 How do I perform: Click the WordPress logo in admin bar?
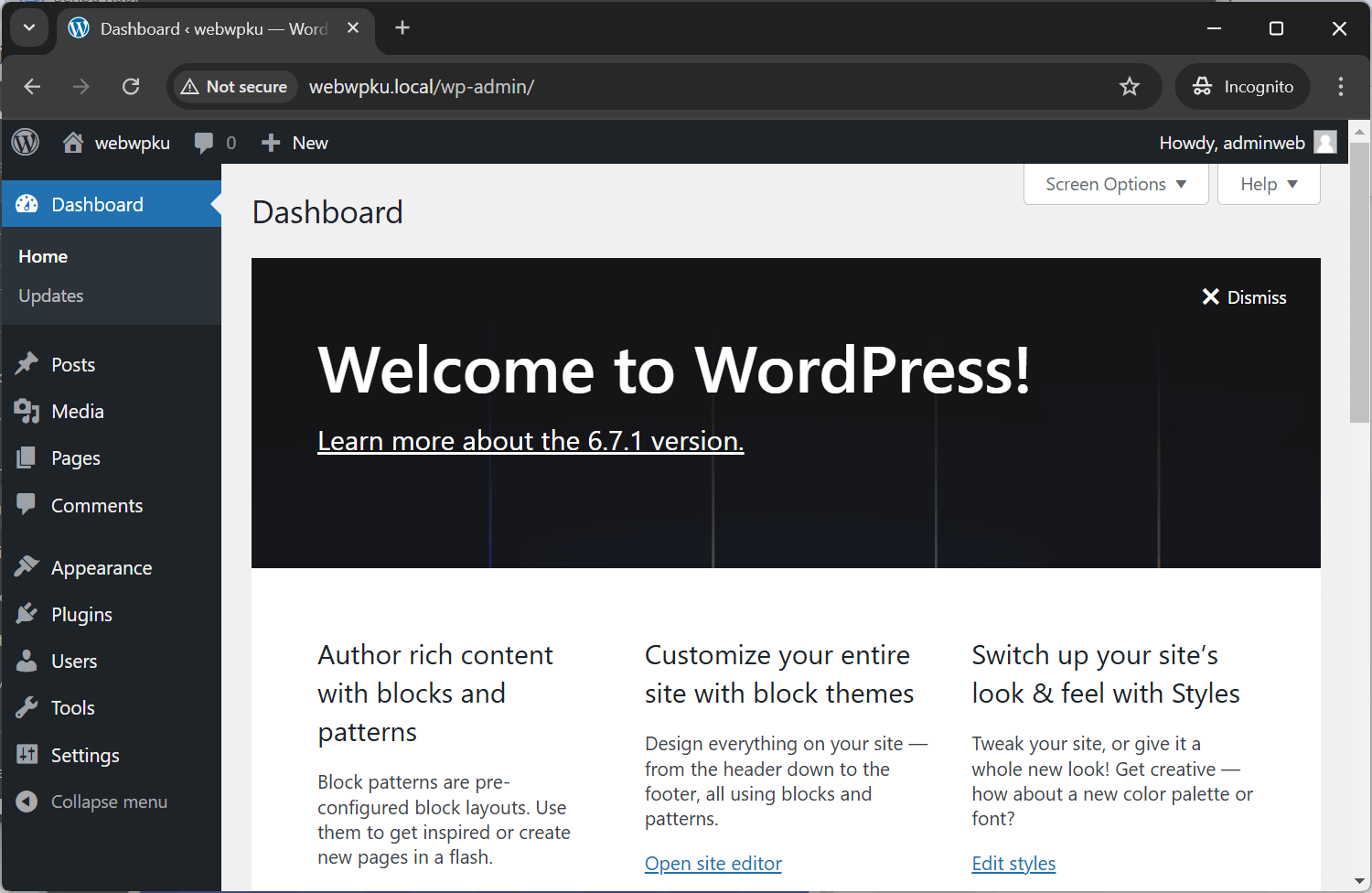pyautogui.click(x=26, y=142)
